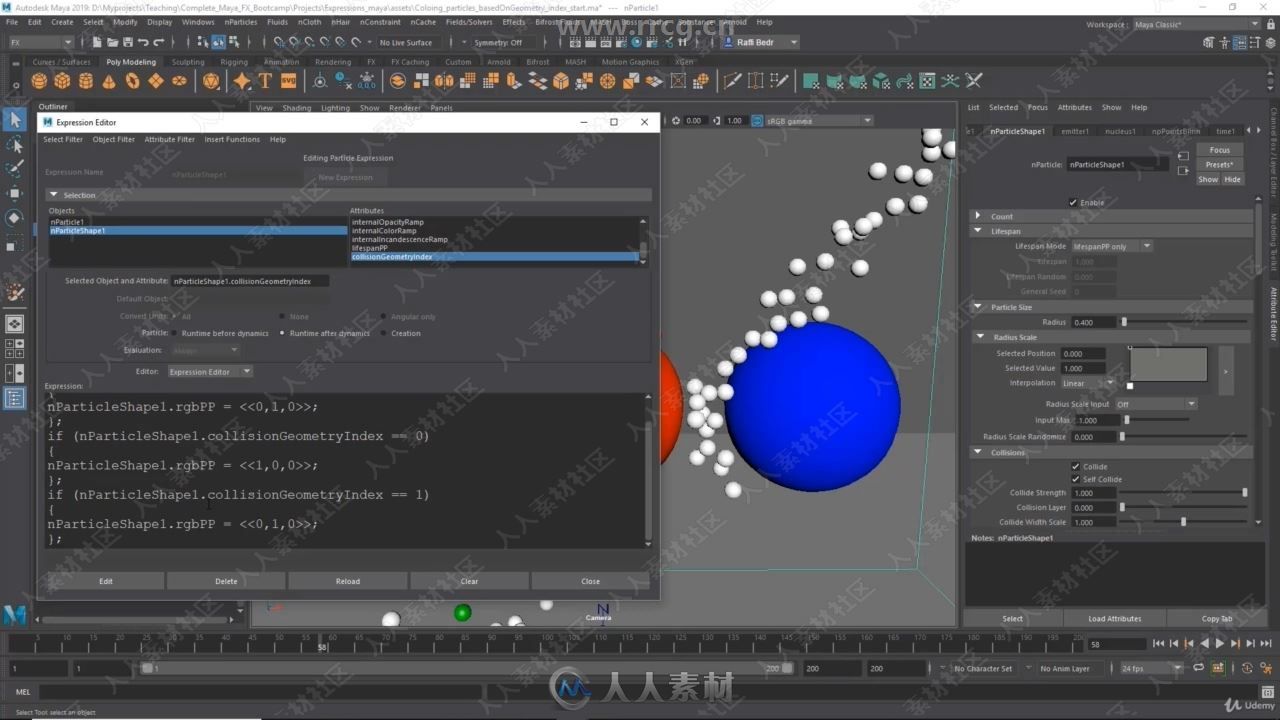Click the play forwards button

click(x=1219, y=644)
